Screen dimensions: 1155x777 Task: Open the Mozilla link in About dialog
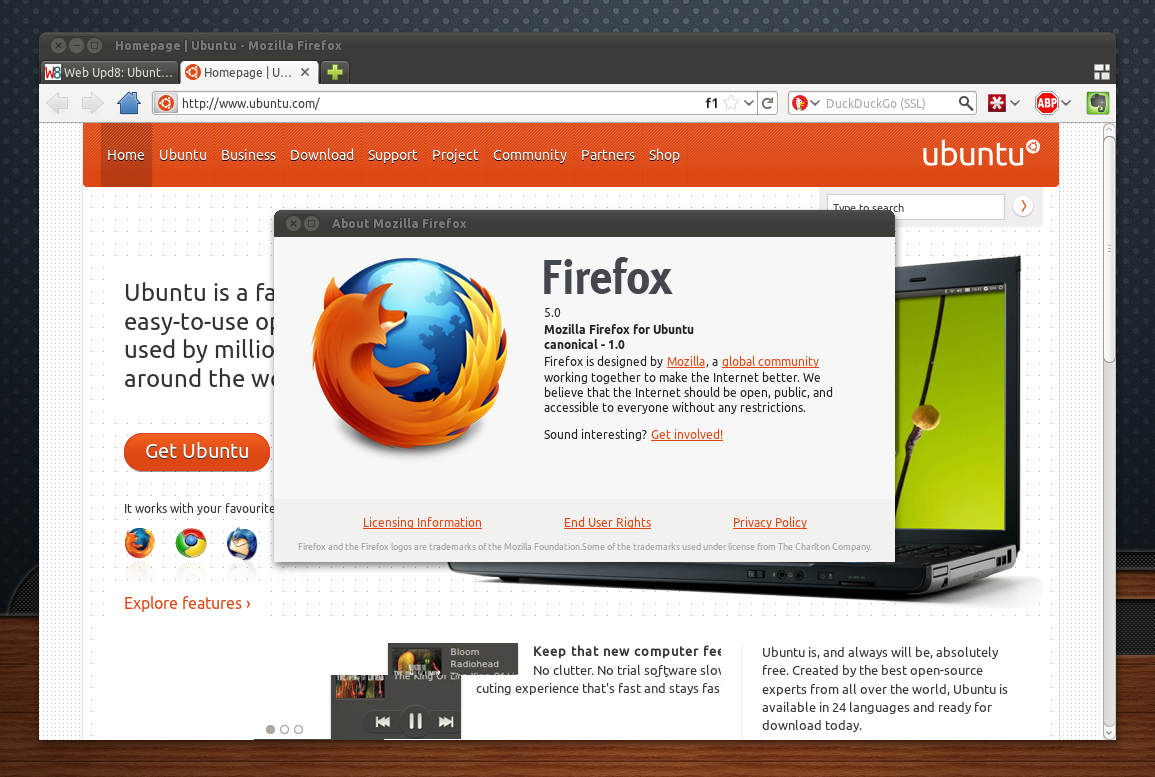(x=686, y=362)
